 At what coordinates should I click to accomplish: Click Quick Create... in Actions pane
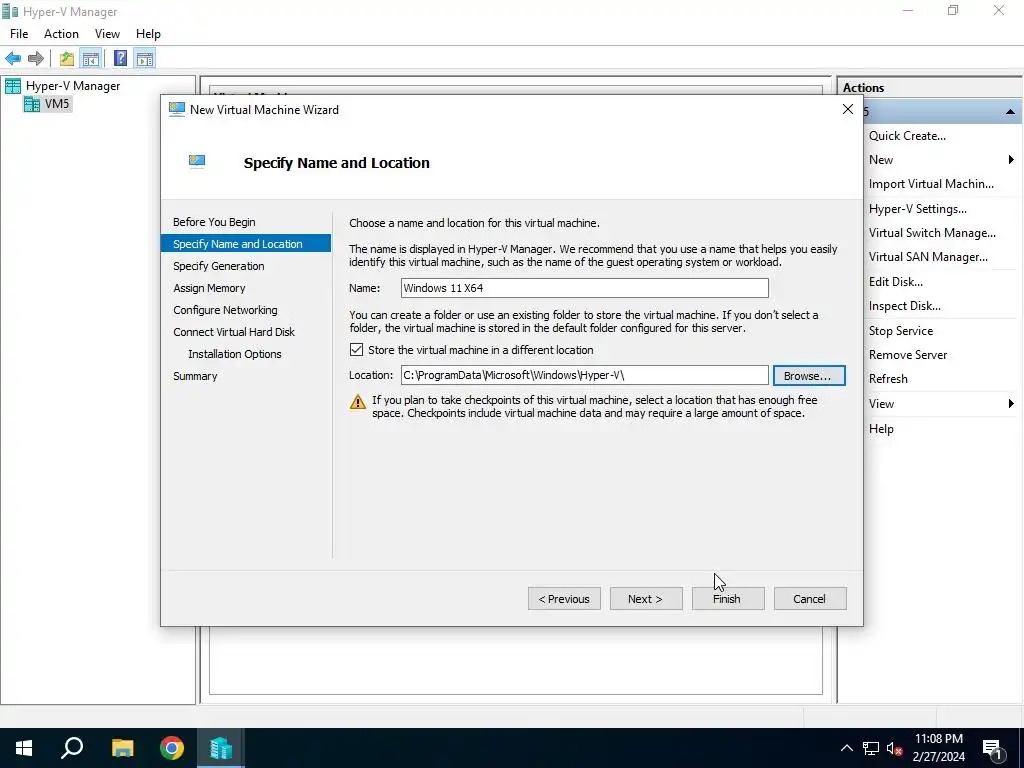click(907, 136)
